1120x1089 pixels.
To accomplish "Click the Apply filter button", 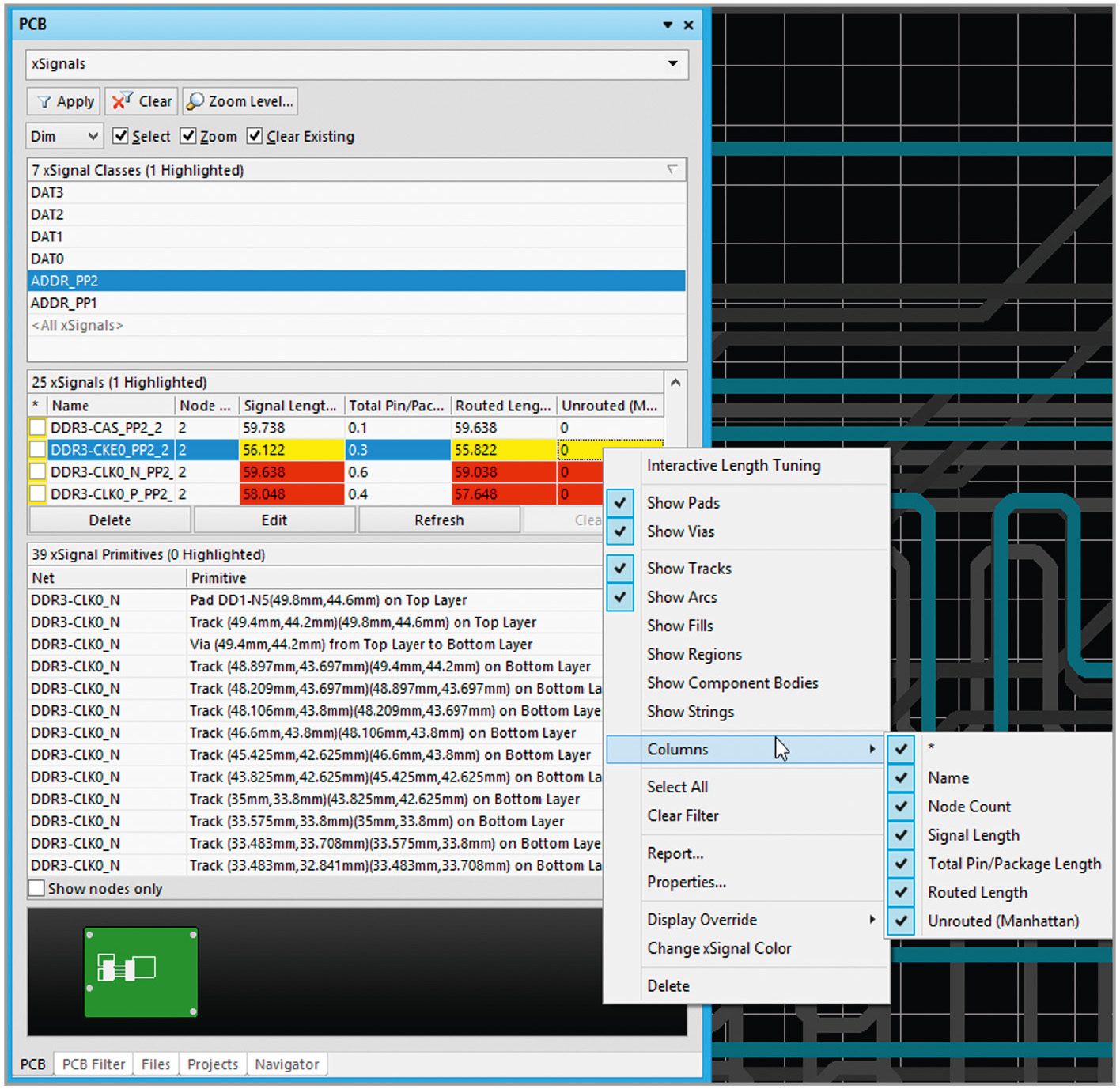I will [64, 101].
